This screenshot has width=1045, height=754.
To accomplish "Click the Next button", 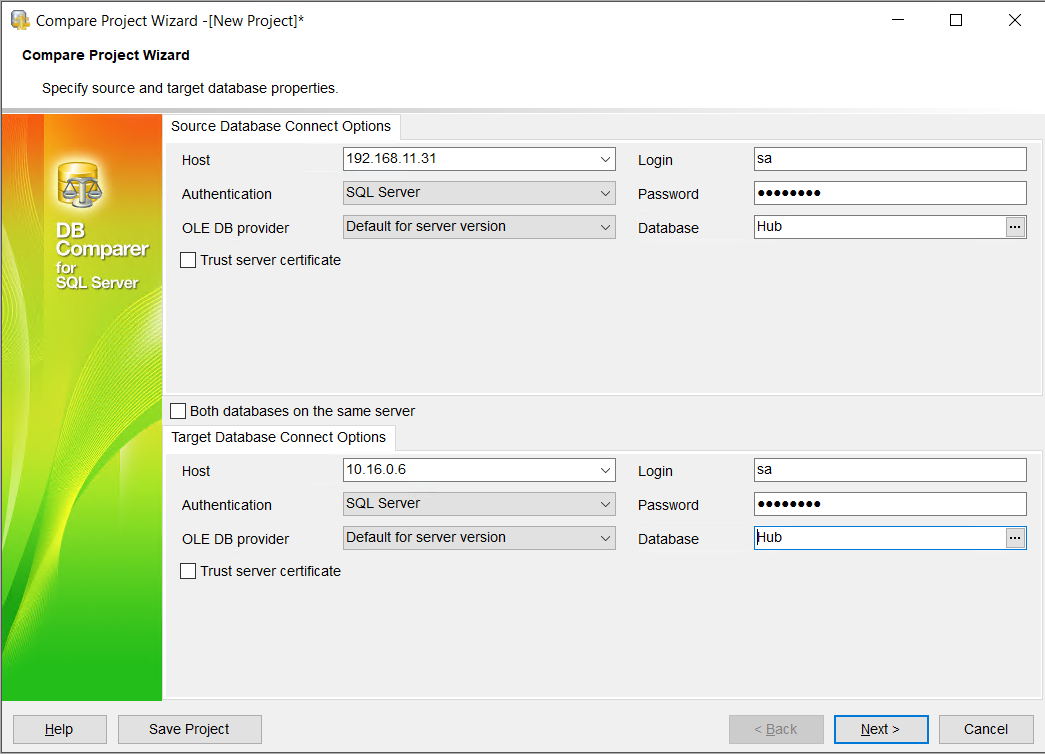I will [x=881, y=729].
